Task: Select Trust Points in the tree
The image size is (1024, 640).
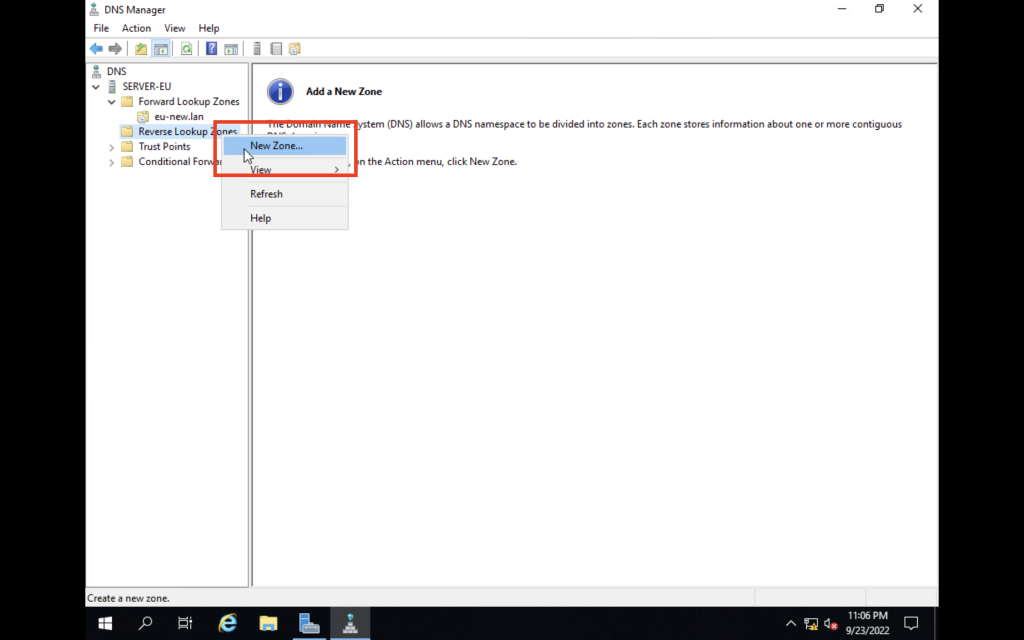Action: click(x=165, y=146)
